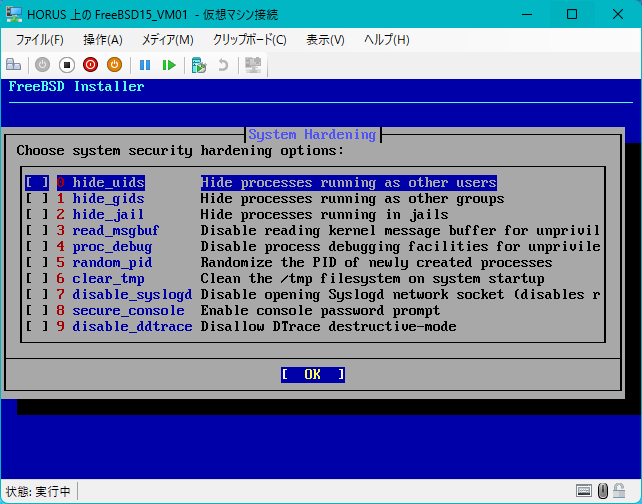
Task: Maximize the virtual machine connection window
Action: tap(572, 14)
